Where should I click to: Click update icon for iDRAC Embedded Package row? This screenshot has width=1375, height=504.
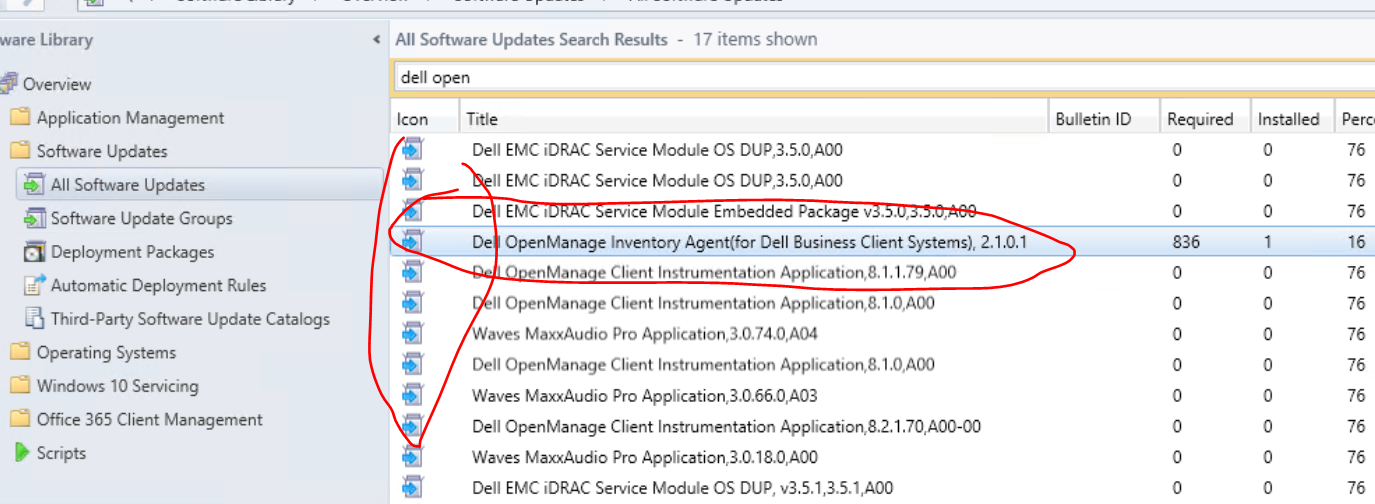[x=413, y=211]
